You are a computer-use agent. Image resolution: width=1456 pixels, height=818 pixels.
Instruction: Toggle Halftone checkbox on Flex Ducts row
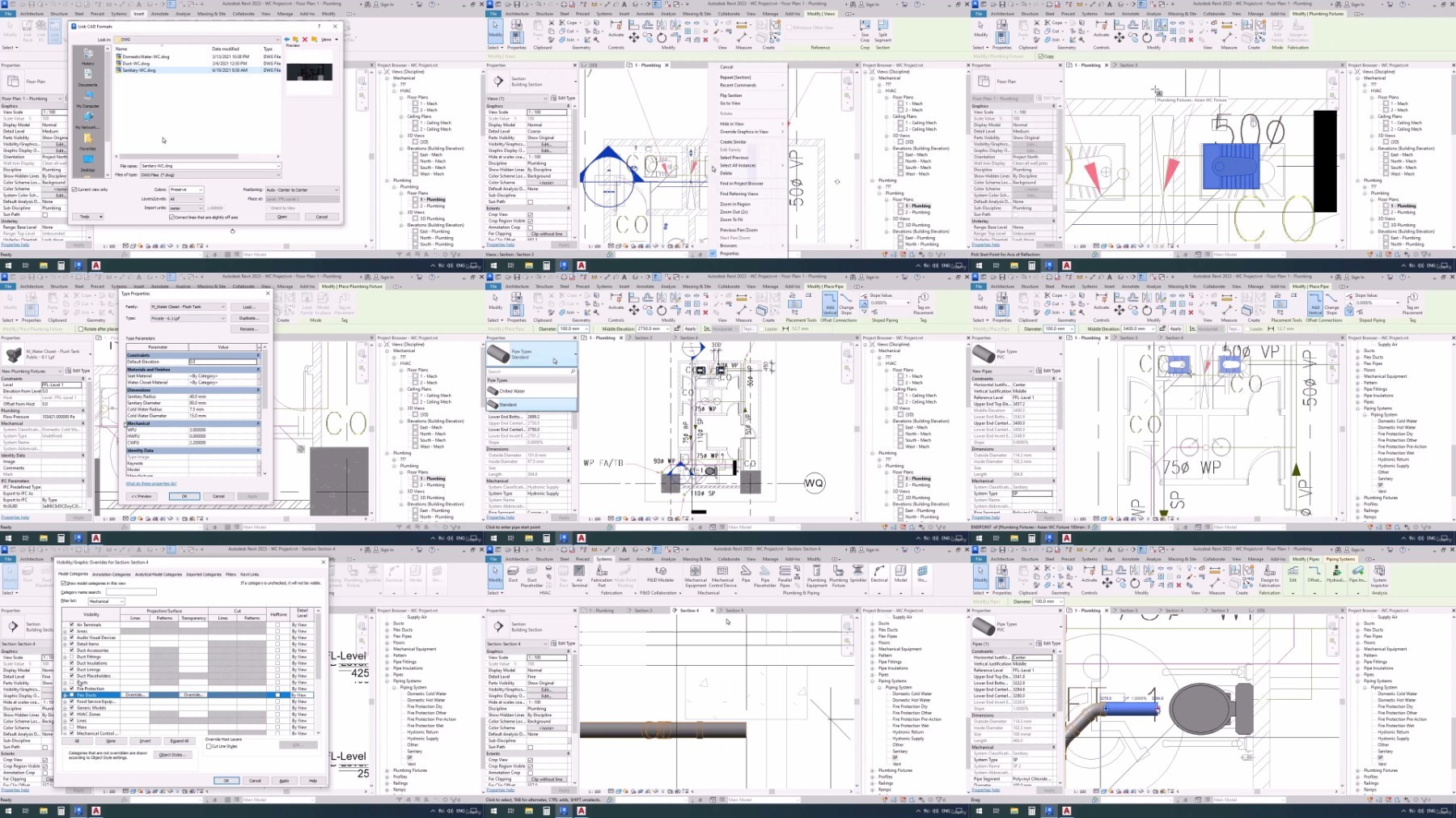pos(277,695)
